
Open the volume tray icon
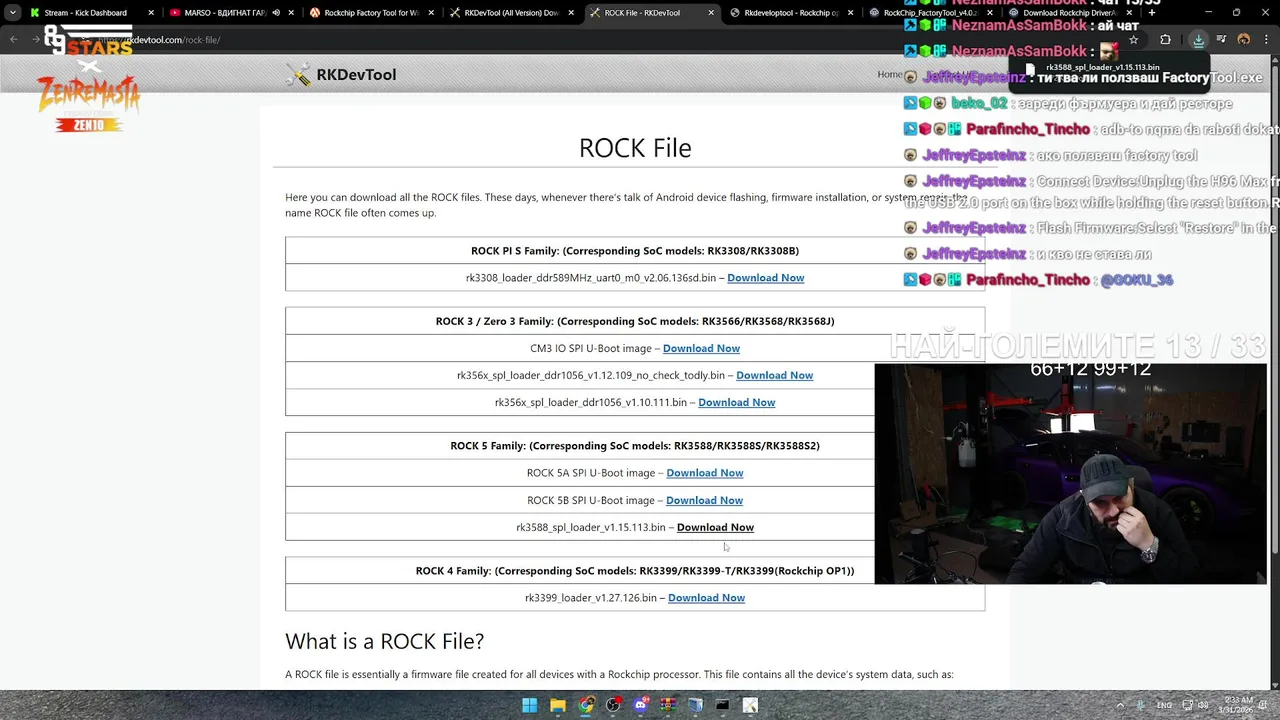point(1204,705)
